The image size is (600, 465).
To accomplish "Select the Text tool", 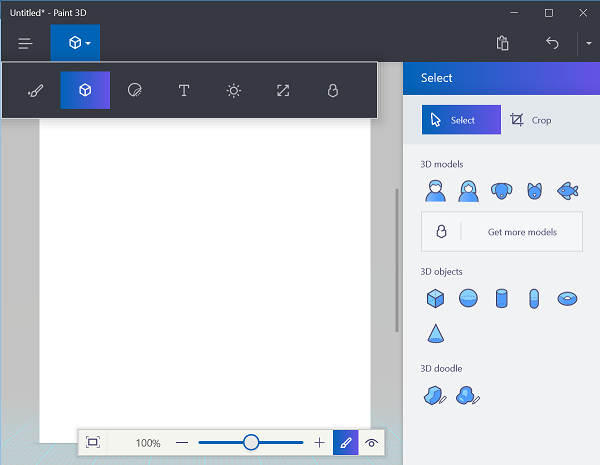I will coord(184,91).
